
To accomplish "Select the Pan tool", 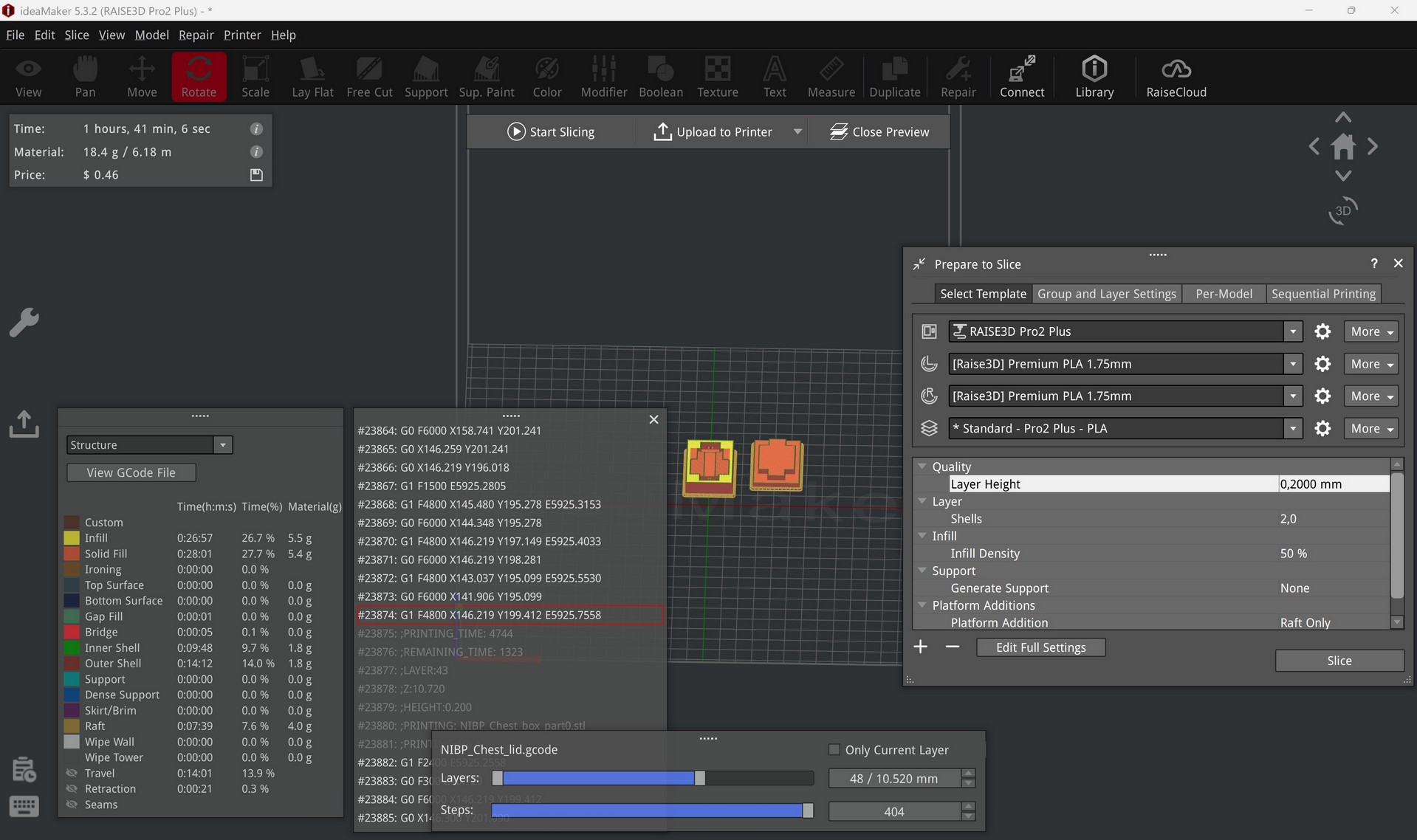I will (x=85, y=77).
